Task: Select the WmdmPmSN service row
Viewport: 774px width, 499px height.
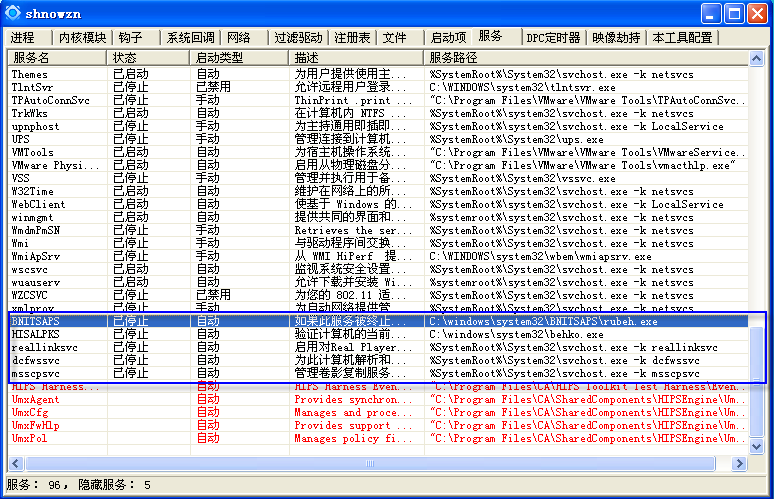Action: tap(378, 230)
